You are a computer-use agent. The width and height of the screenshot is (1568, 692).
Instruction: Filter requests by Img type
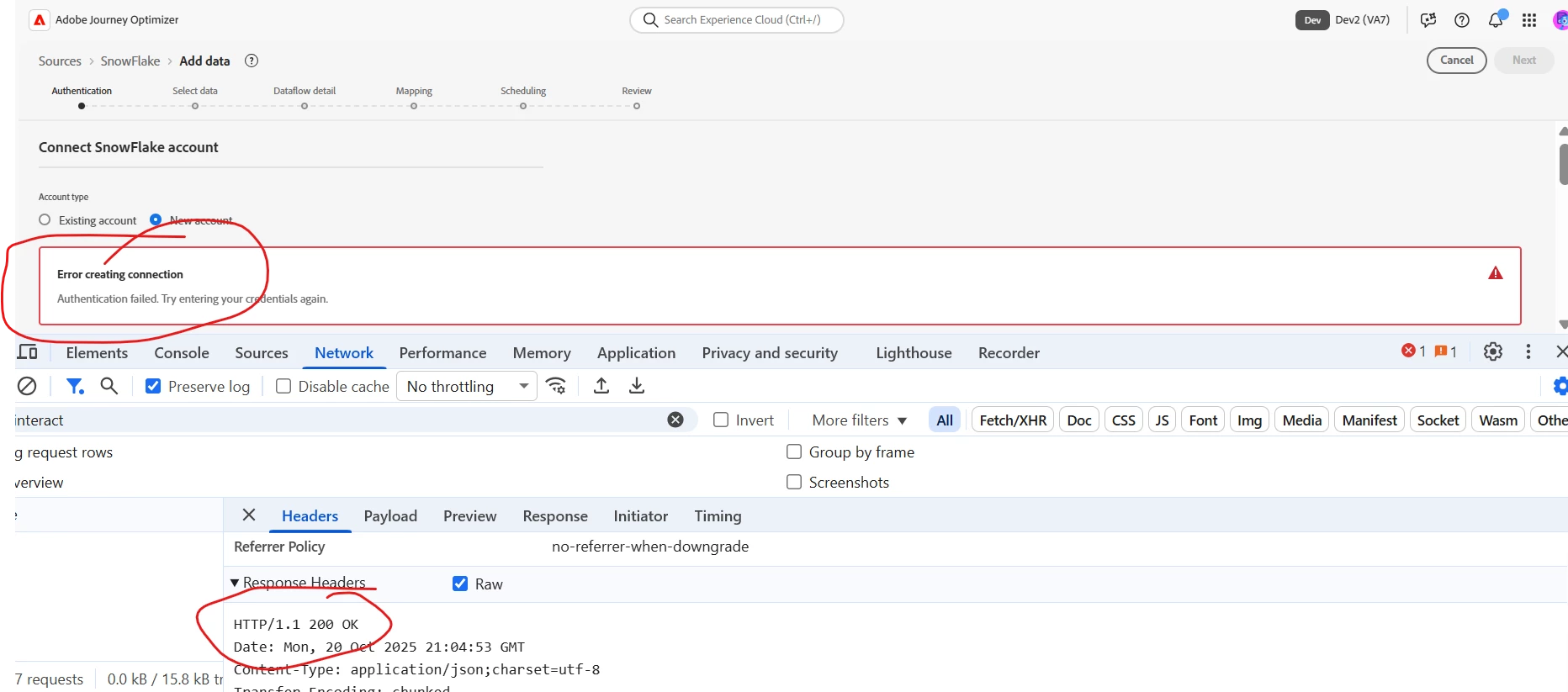[1249, 420]
